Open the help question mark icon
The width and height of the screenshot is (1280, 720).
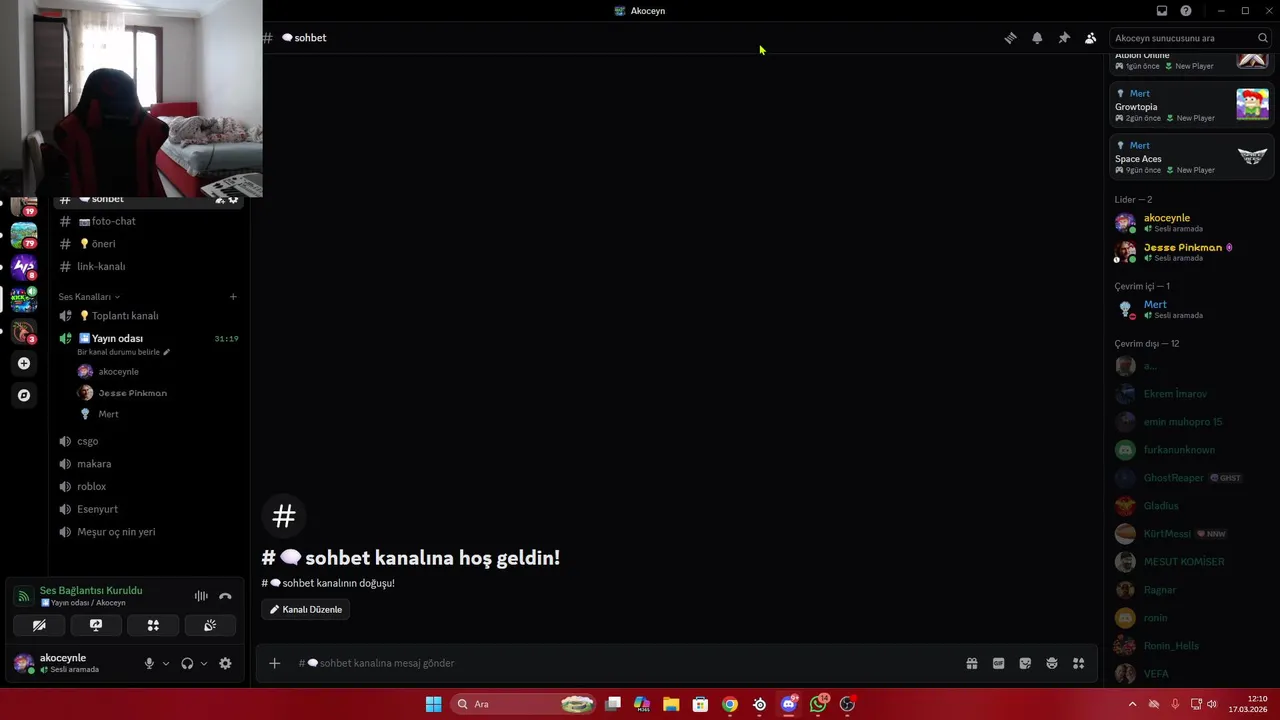coord(1186,11)
